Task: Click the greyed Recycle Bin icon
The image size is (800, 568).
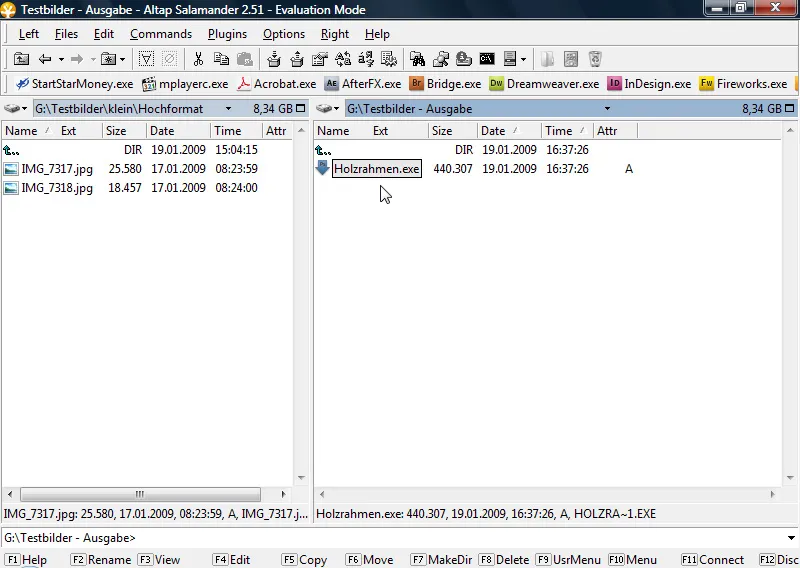Action: (x=595, y=59)
